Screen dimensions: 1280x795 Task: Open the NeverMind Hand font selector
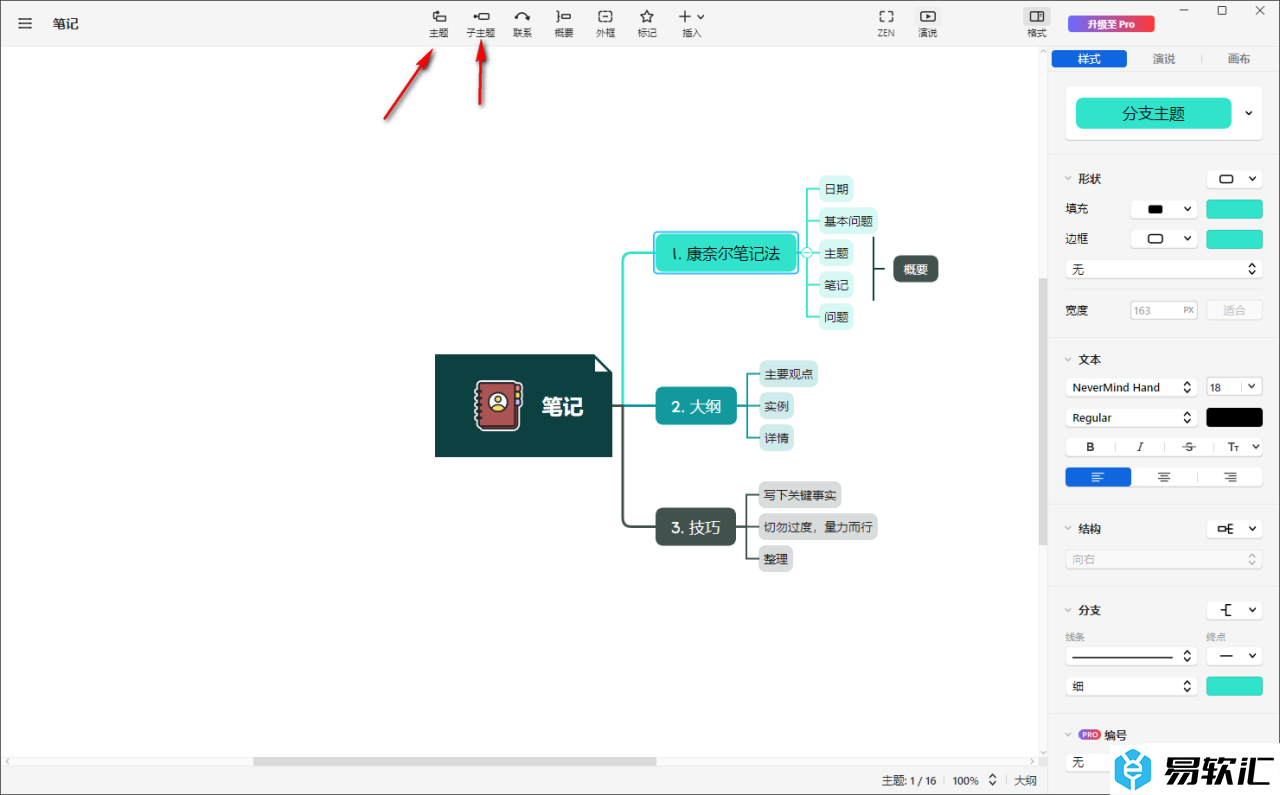tap(1131, 387)
